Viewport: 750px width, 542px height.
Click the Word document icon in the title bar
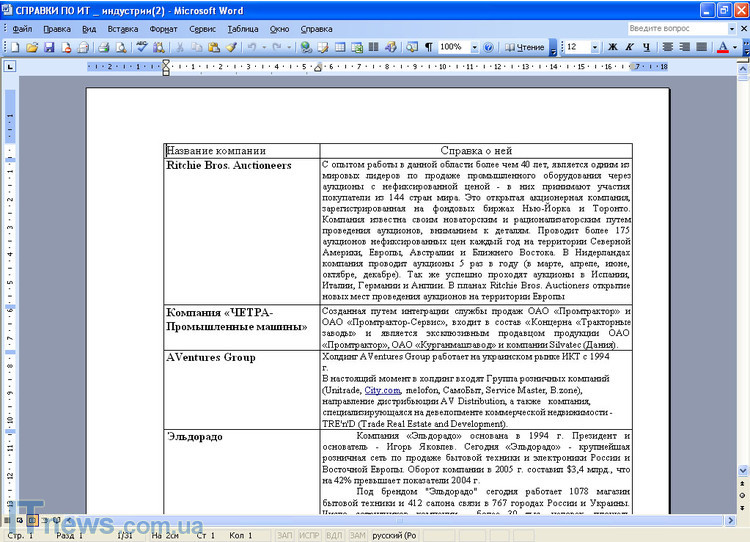click(x=7, y=10)
